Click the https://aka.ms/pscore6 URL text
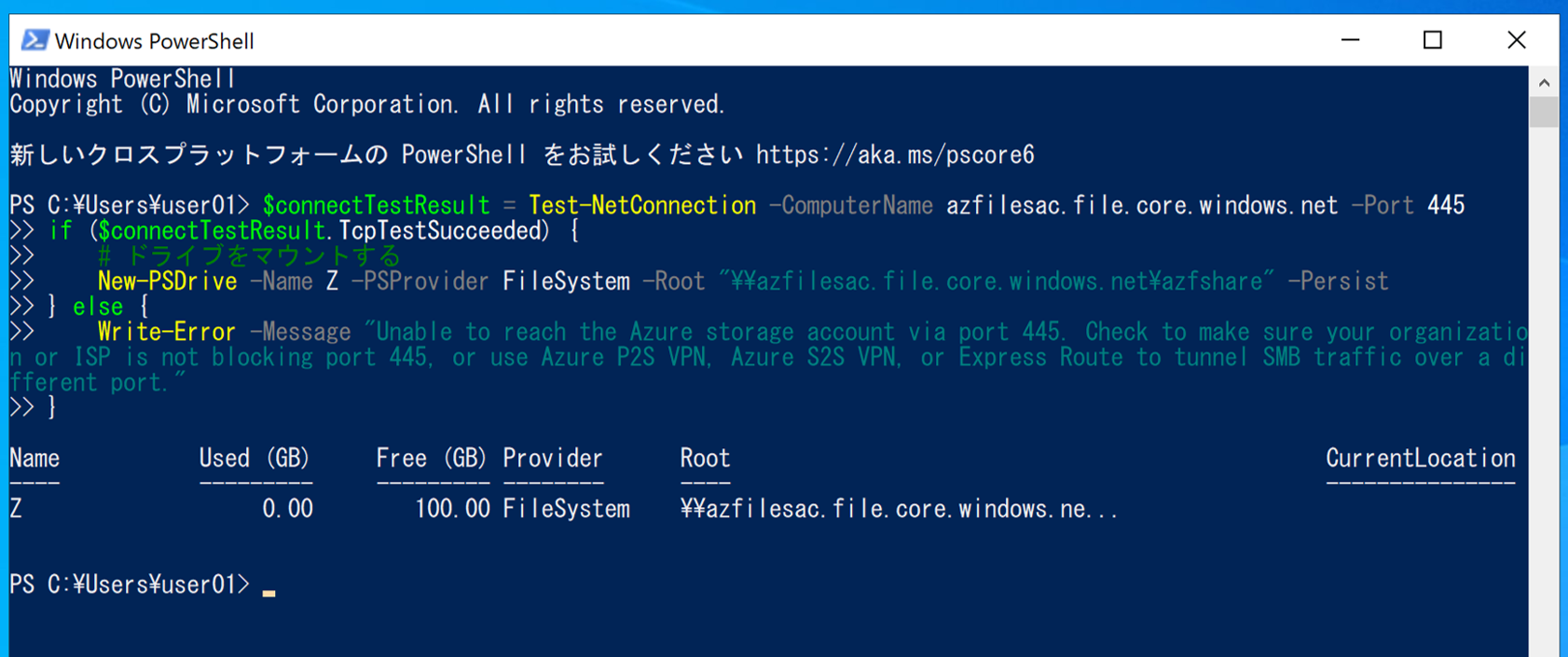This screenshot has height=657, width=1568. coord(895,155)
